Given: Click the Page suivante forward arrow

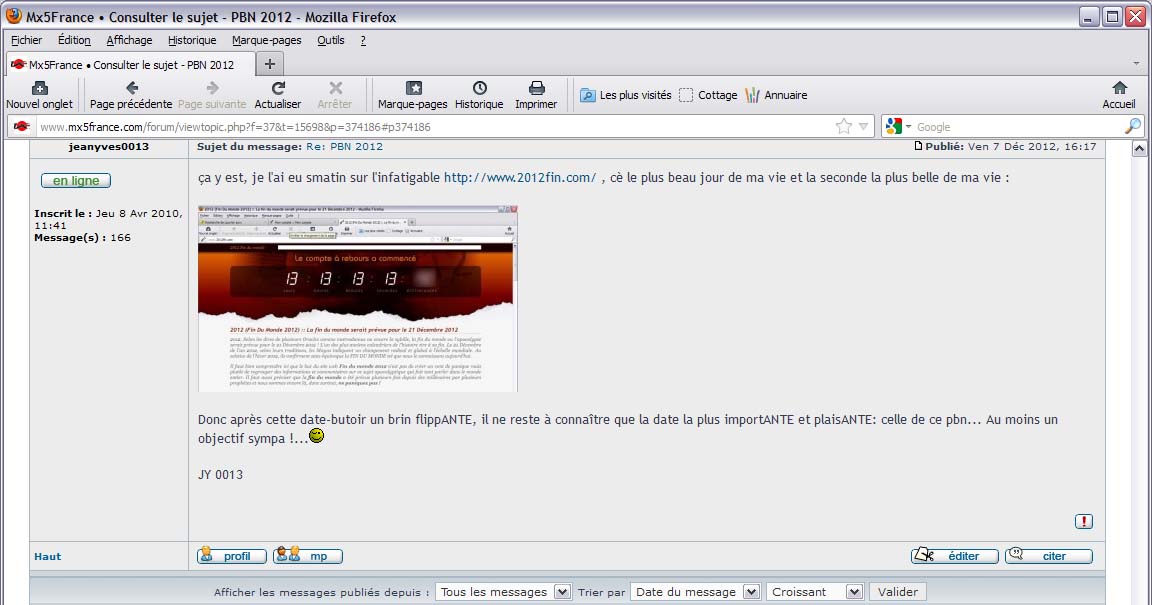Looking at the screenshot, I should click(x=212, y=88).
